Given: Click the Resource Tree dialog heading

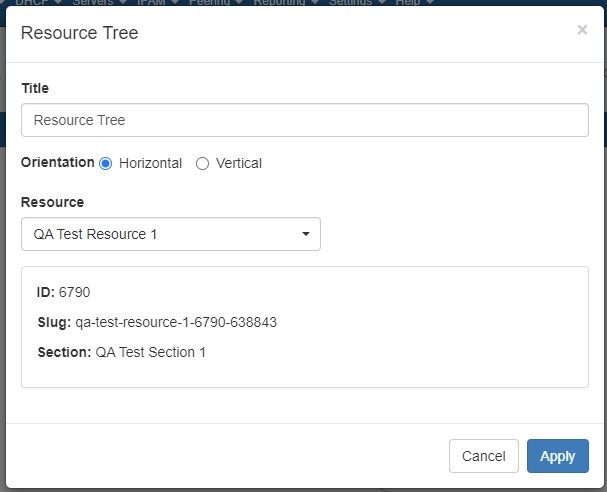Looking at the screenshot, I should coord(79,33).
